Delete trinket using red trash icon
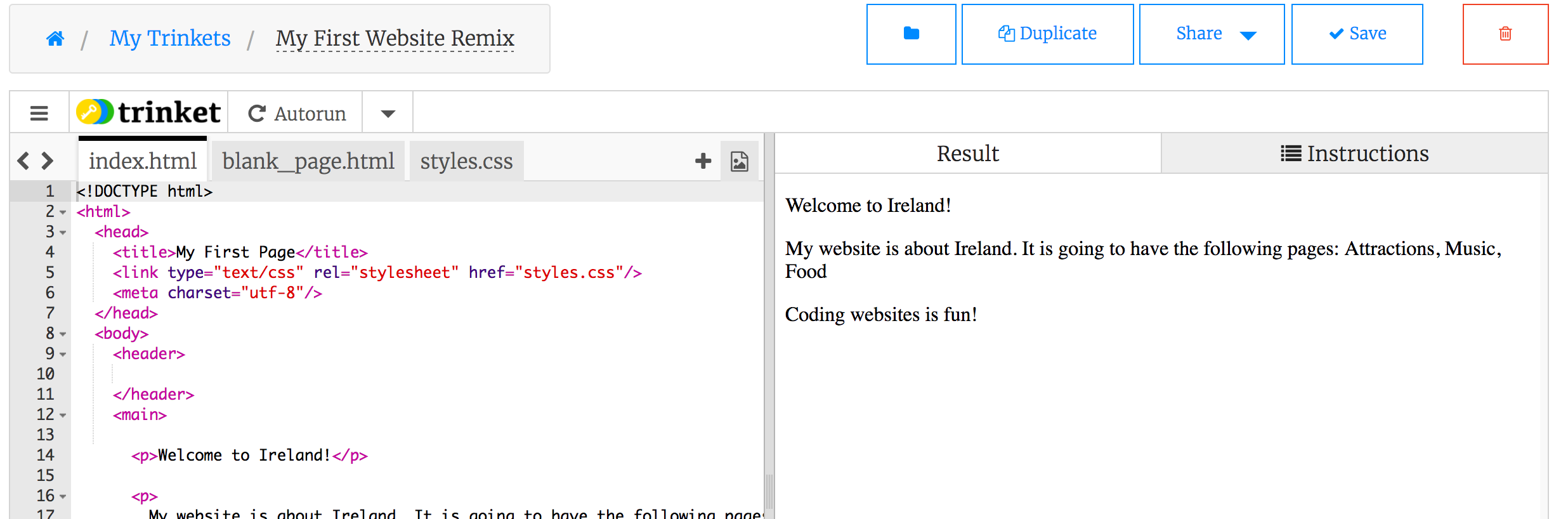This screenshot has height=519, width=1568. click(x=1505, y=34)
